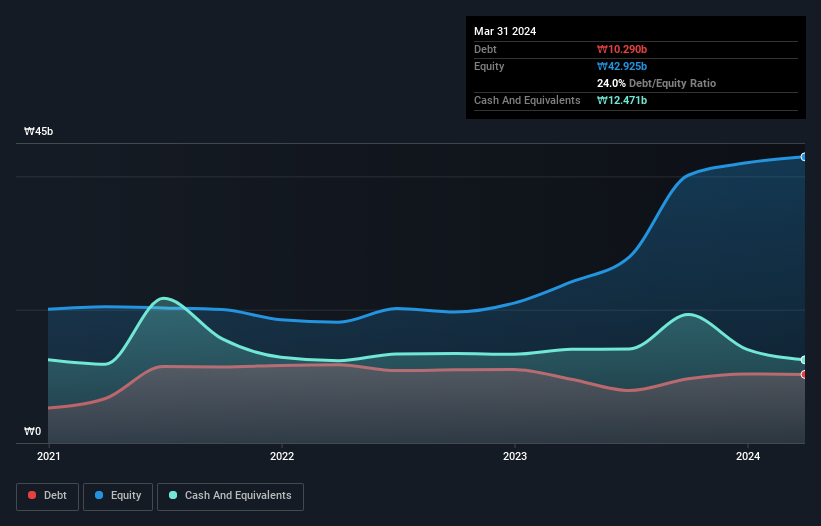Click the ₩42.925b equity value
821x526 pixels.
622,66
